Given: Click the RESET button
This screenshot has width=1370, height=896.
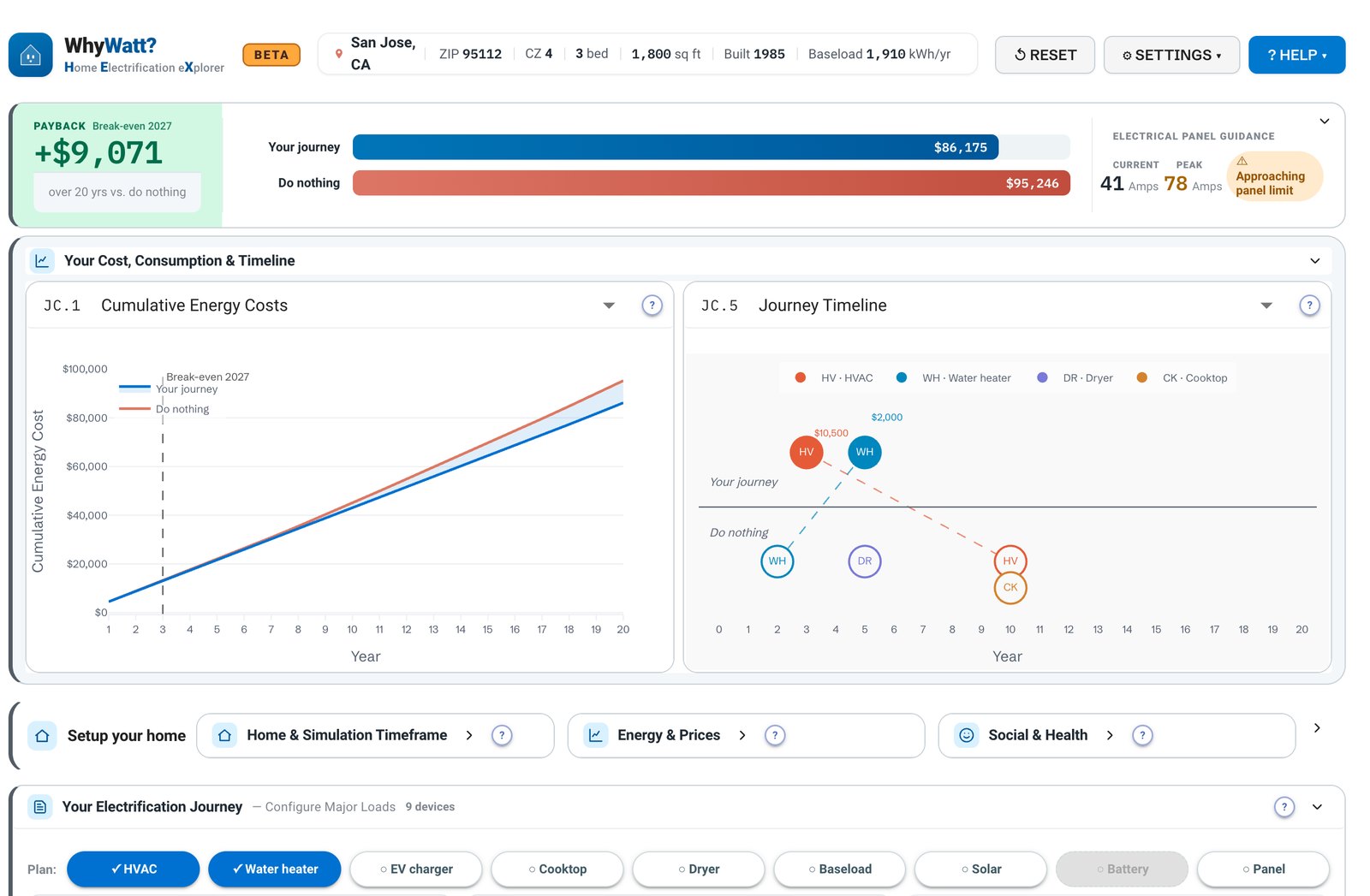Looking at the screenshot, I should point(1045,55).
